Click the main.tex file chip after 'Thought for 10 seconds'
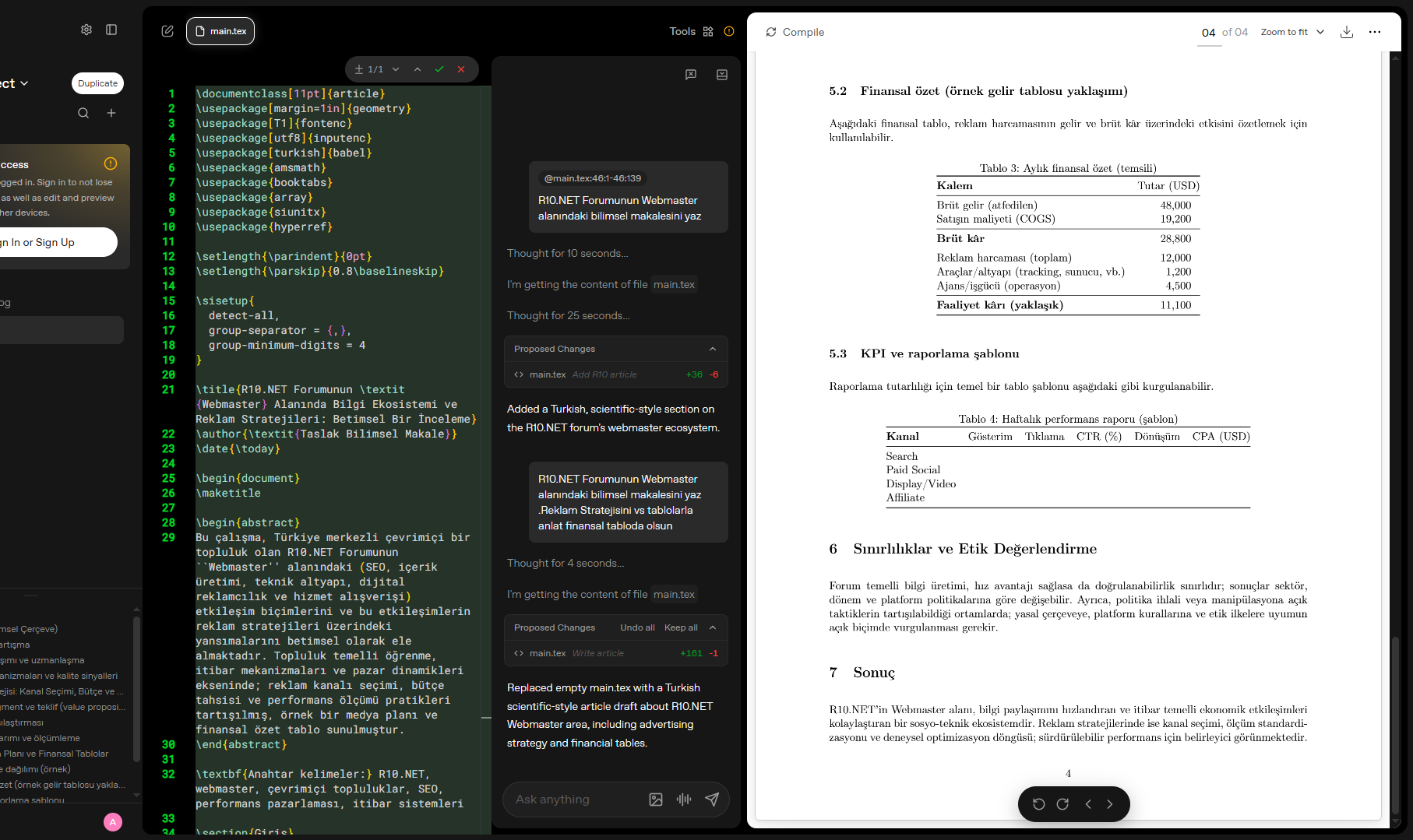The height and width of the screenshot is (840, 1413). tap(674, 285)
